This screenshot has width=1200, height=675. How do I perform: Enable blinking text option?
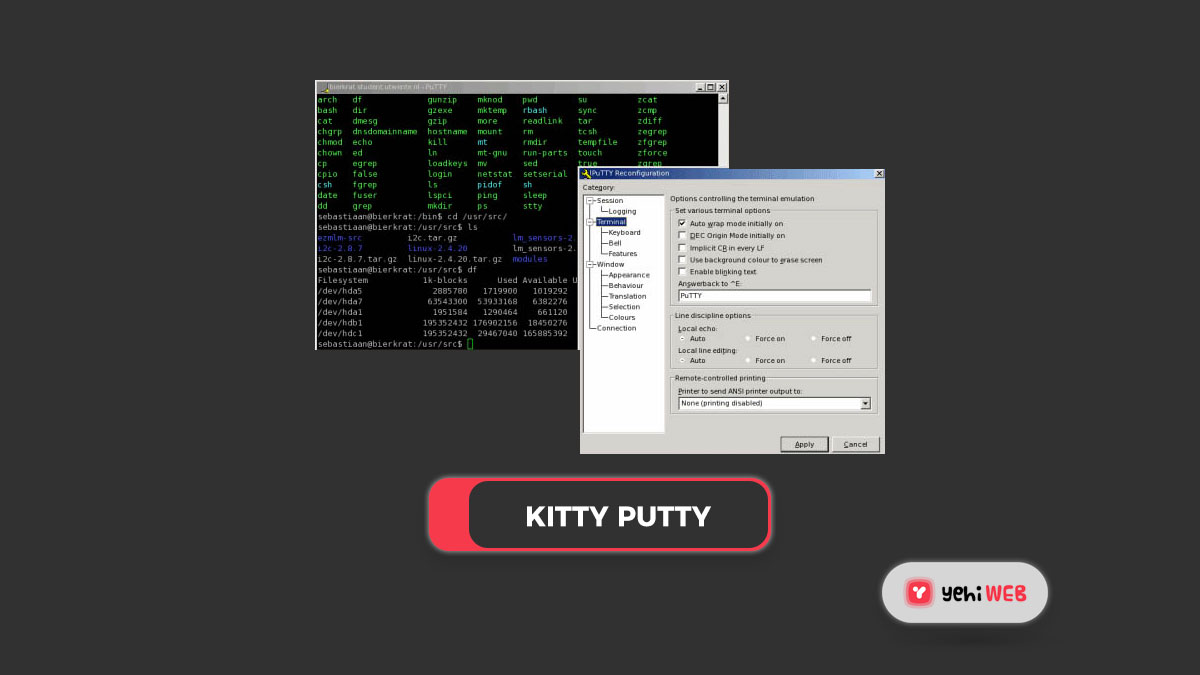tap(682, 271)
